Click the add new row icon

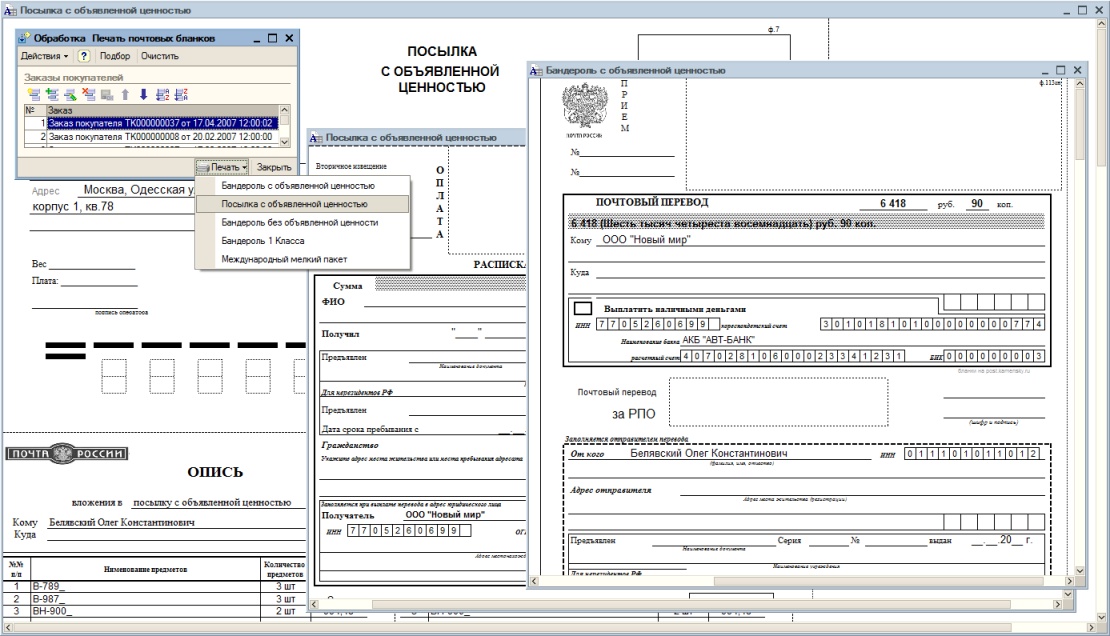tap(33, 94)
